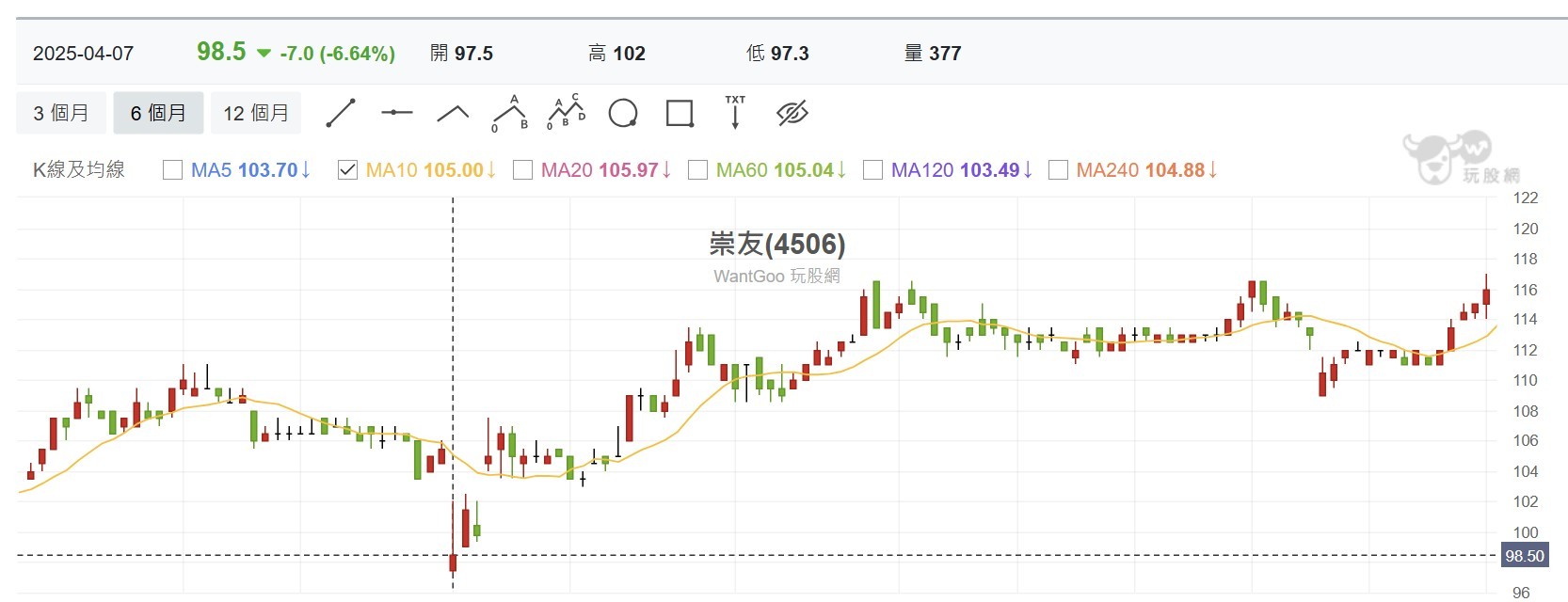Click the change value -7.0 (-6.64%)
Image resolution: width=1568 pixels, height=602 pixels.
pyautogui.click(x=337, y=54)
